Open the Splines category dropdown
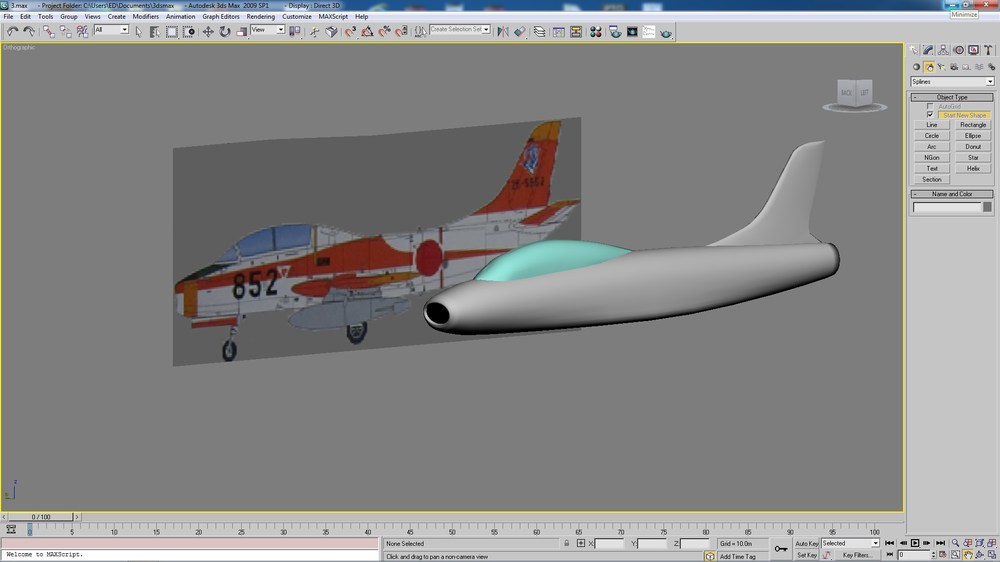 click(x=952, y=82)
